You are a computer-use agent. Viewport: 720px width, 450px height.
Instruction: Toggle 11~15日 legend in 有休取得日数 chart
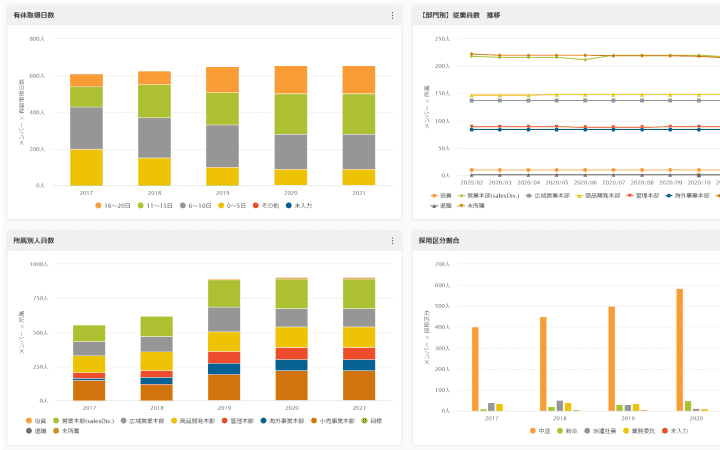(x=155, y=206)
